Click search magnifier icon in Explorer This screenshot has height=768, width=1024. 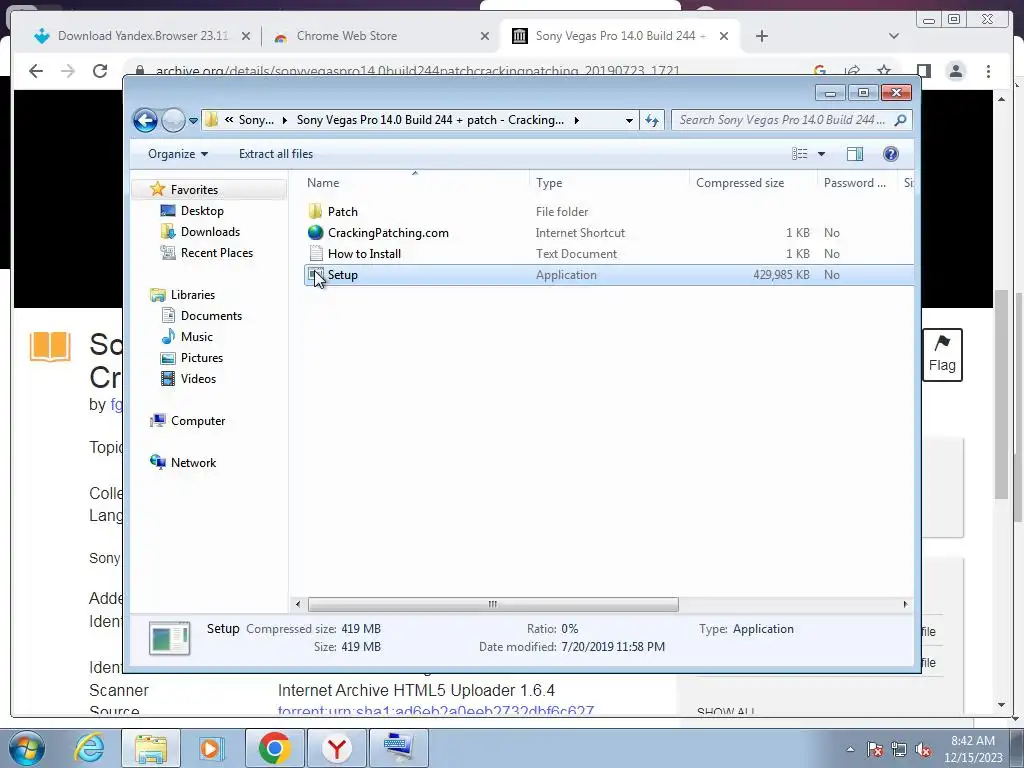click(x=901, y=120)
